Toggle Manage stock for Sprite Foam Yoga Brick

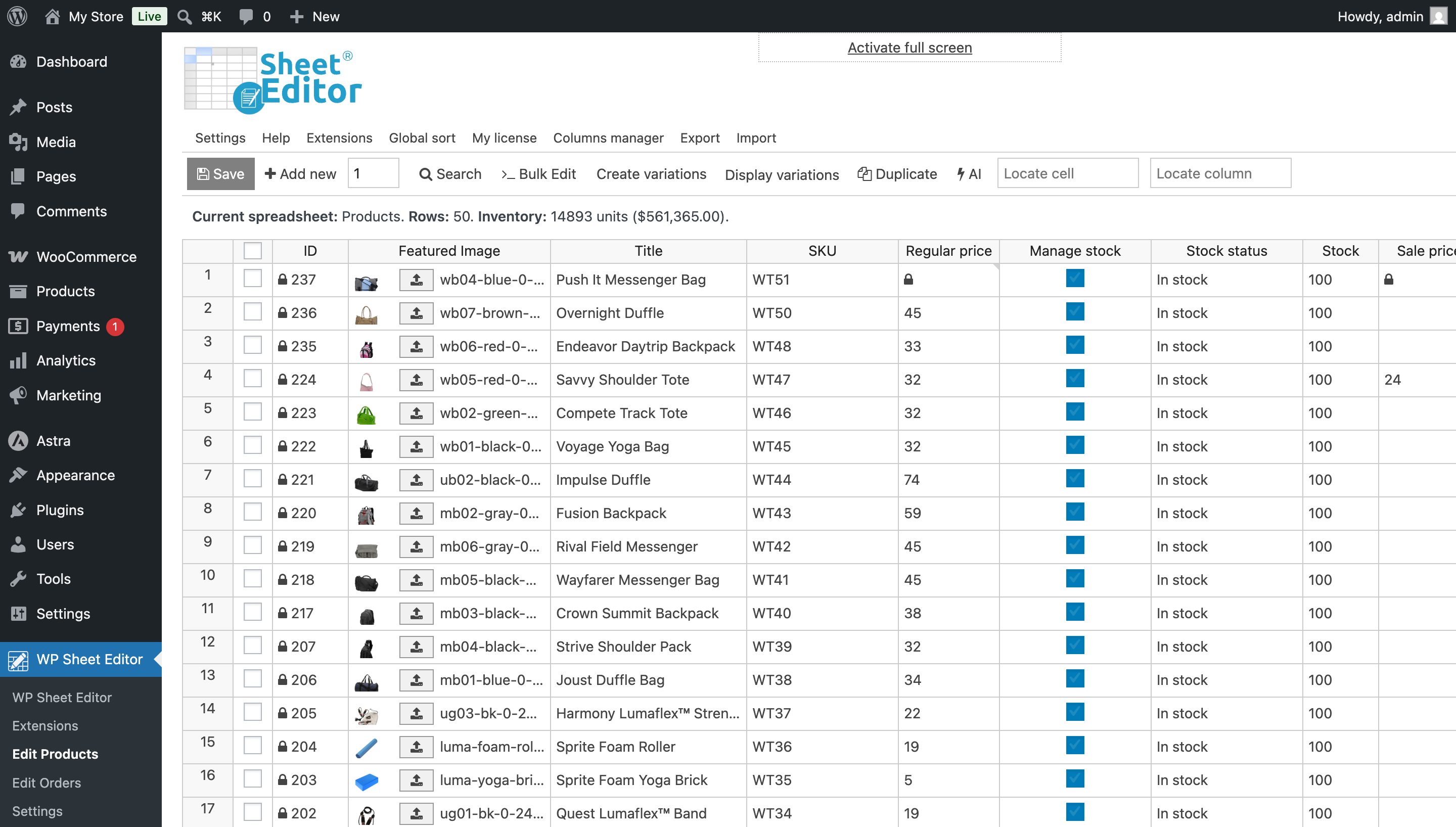[1075, 778]
